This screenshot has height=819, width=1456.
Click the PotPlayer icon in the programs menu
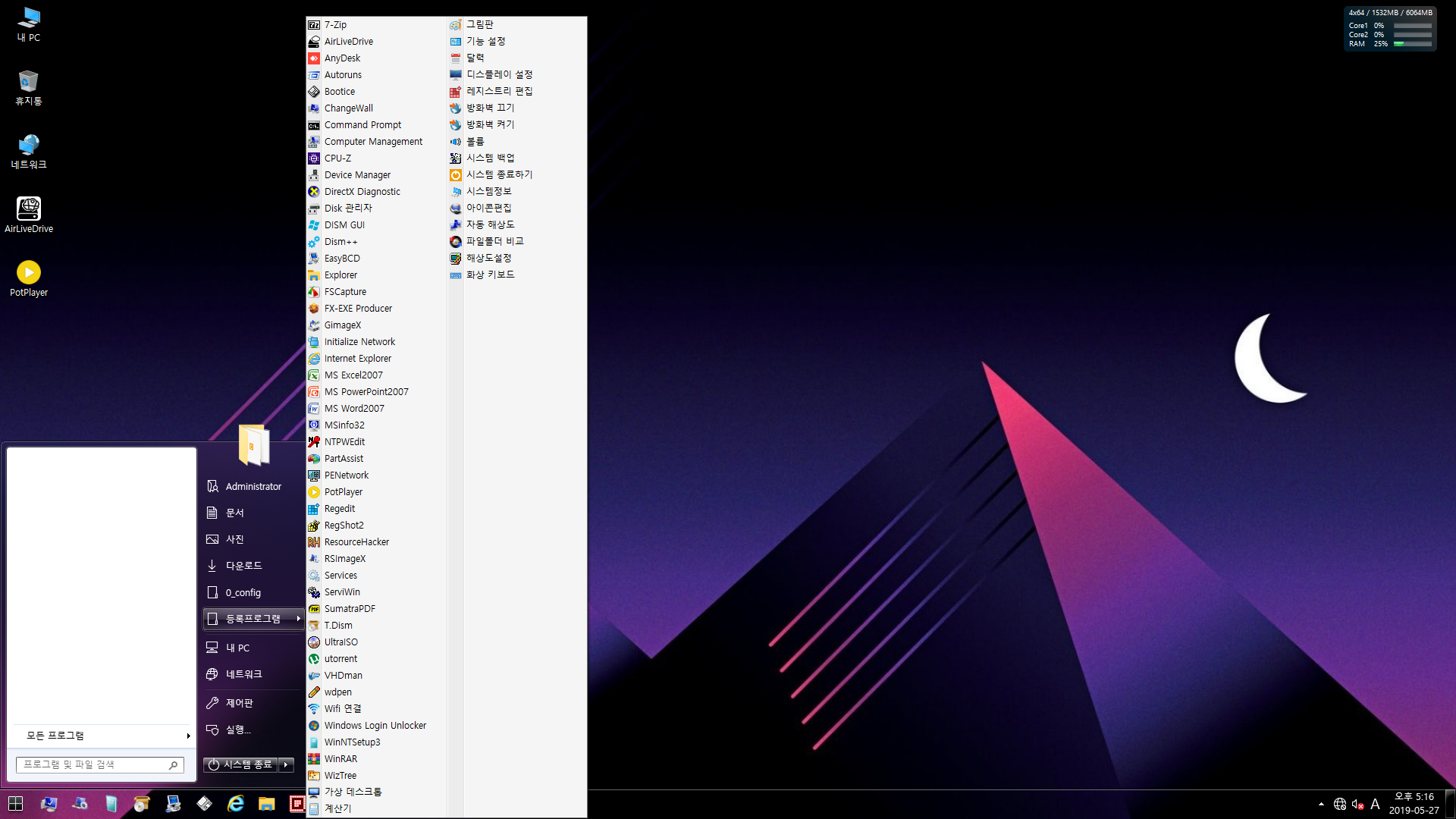tap(314, 492)
